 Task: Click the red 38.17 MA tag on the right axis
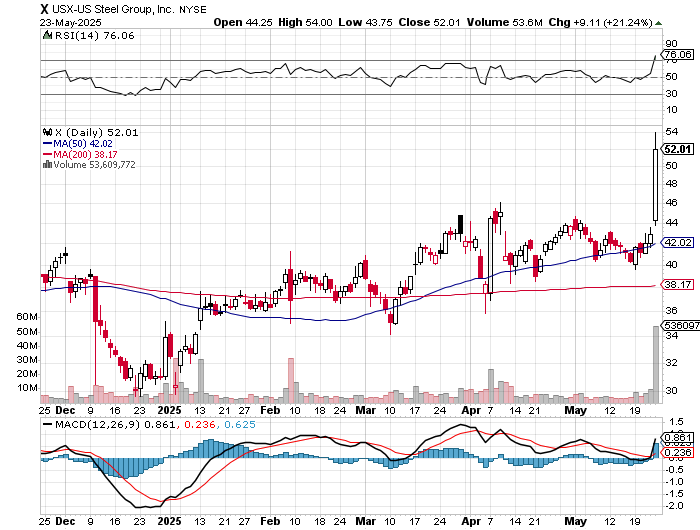pos(678,284)
